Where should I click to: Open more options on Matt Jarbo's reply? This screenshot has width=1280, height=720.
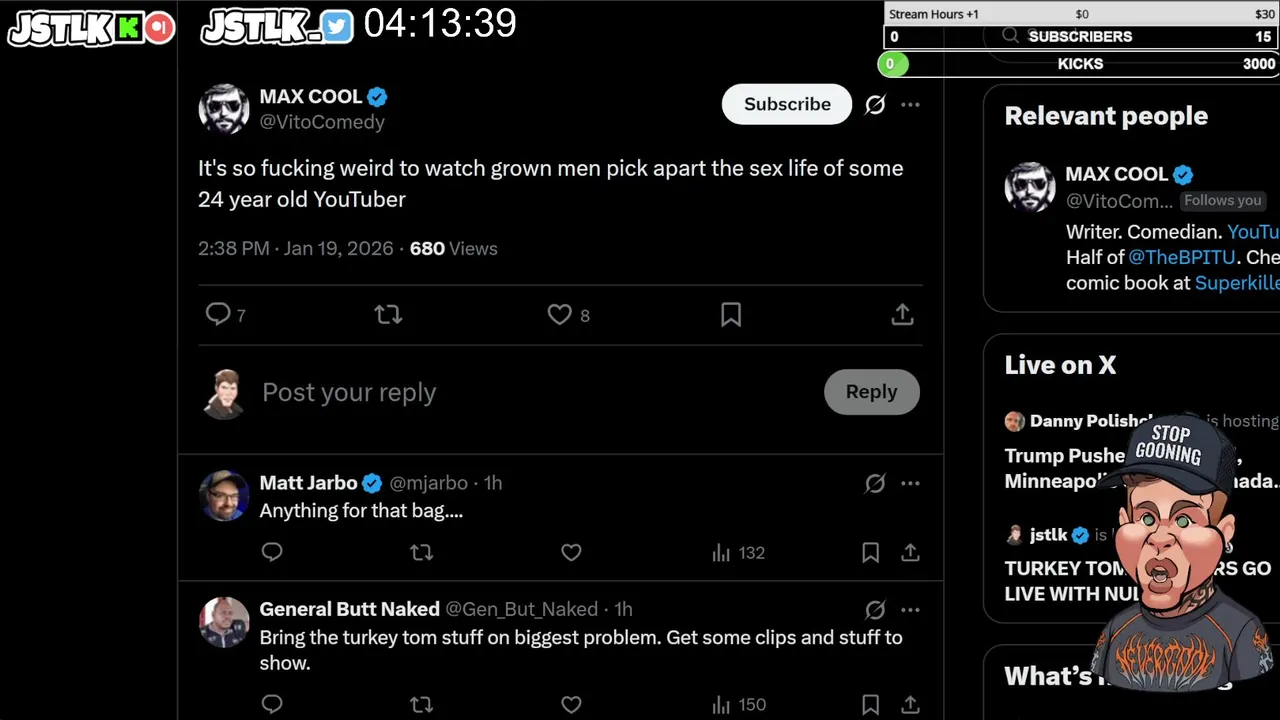[x=910, y=483]
